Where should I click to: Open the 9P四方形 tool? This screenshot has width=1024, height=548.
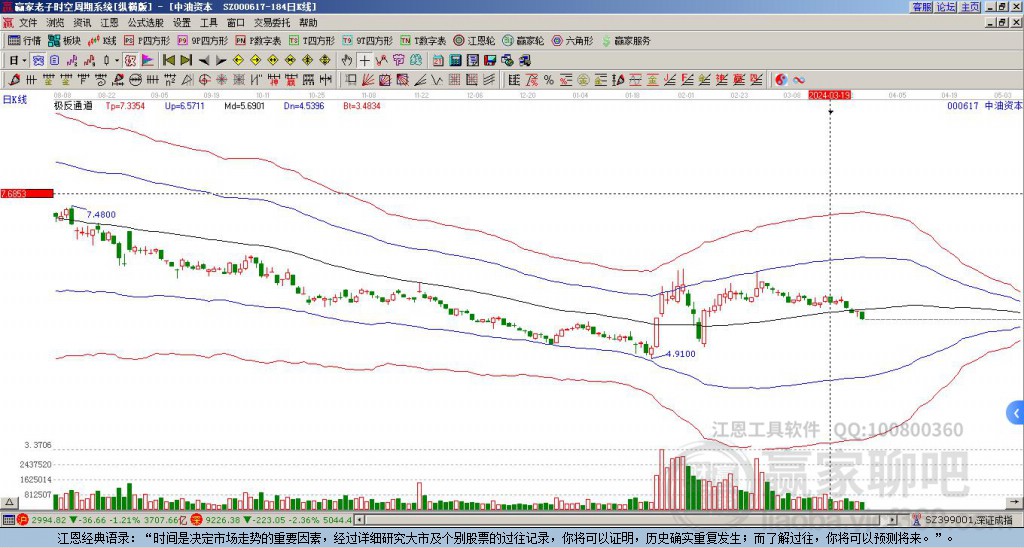202,40
